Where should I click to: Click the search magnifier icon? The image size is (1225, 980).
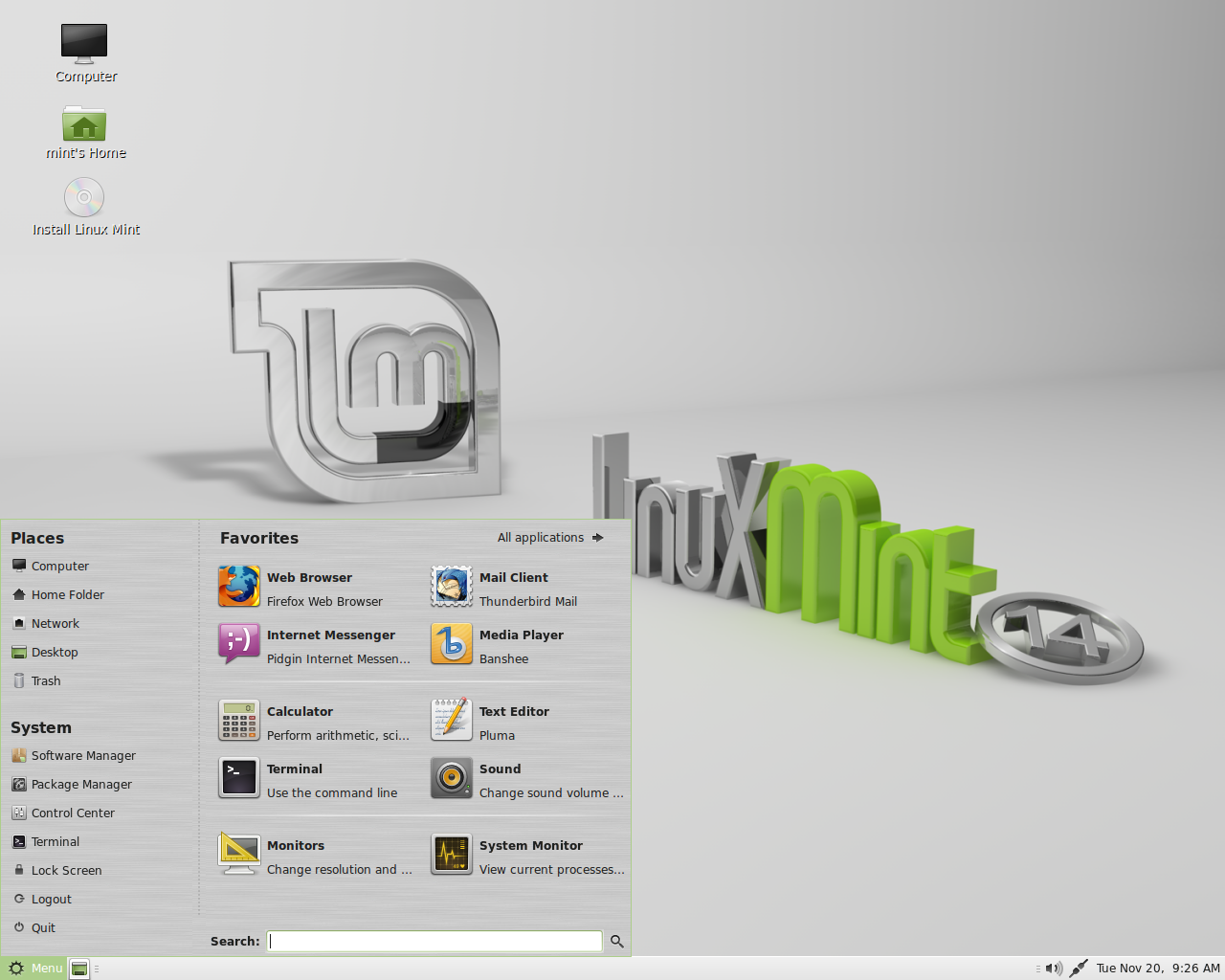coord(617,942)
